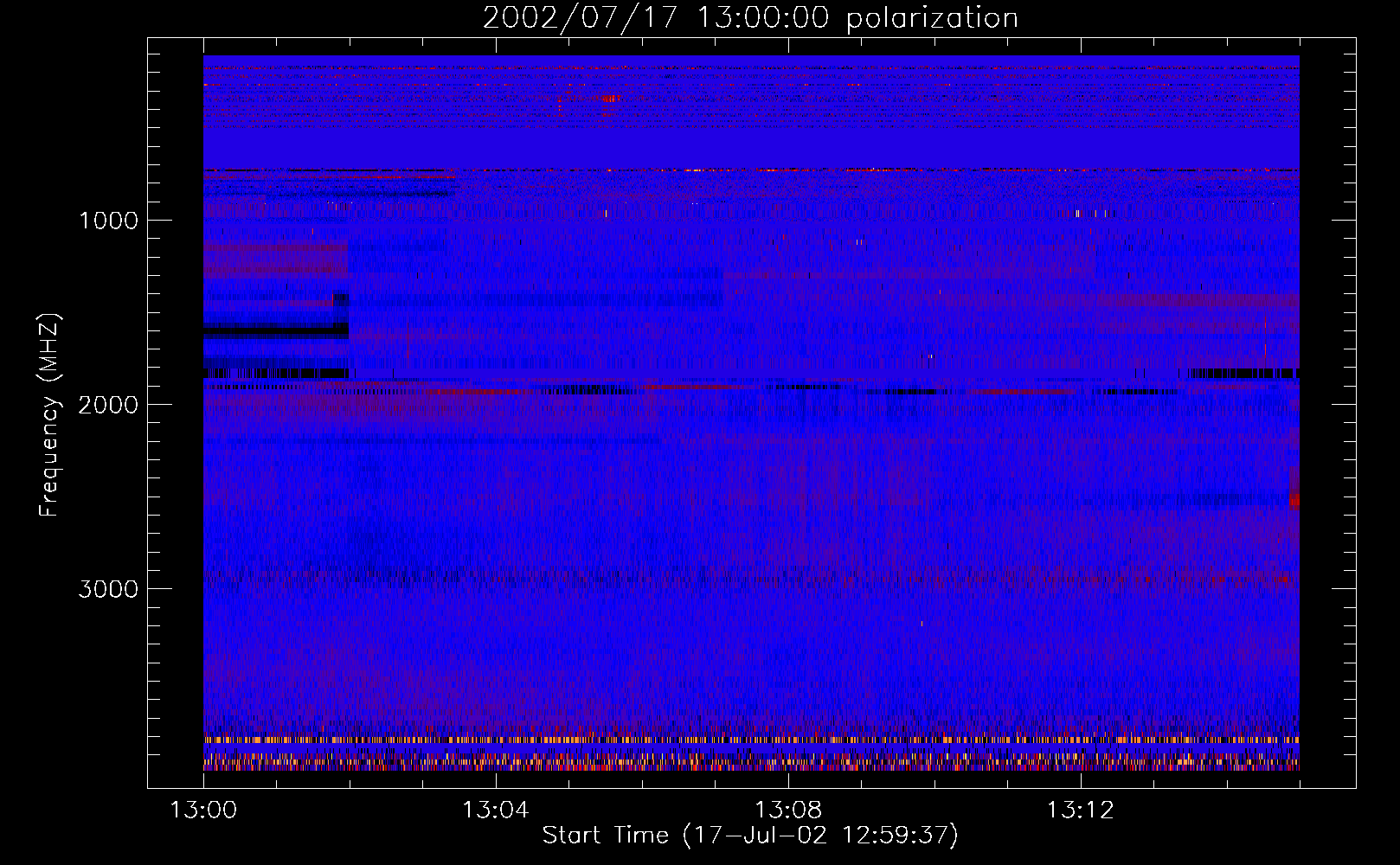
Task: Click the 2000 frequency tick label
Action: (x=108, y=405)
